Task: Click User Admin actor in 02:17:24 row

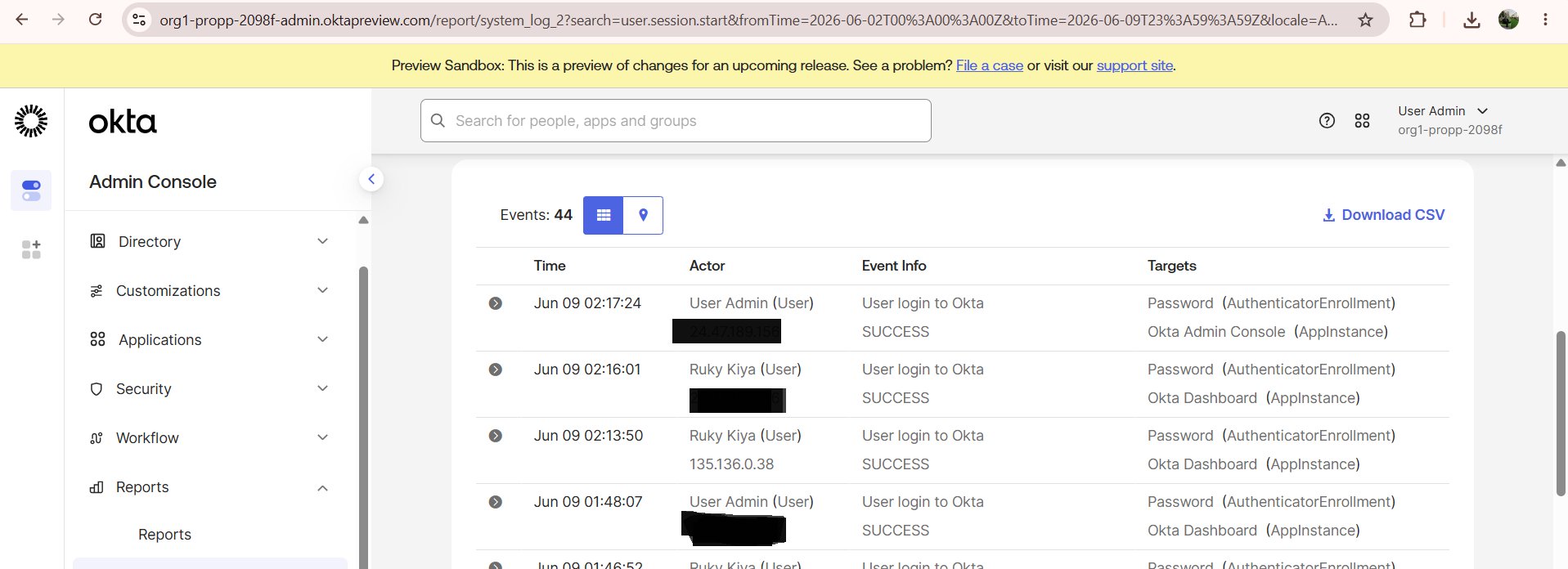Action: point(751,303)
